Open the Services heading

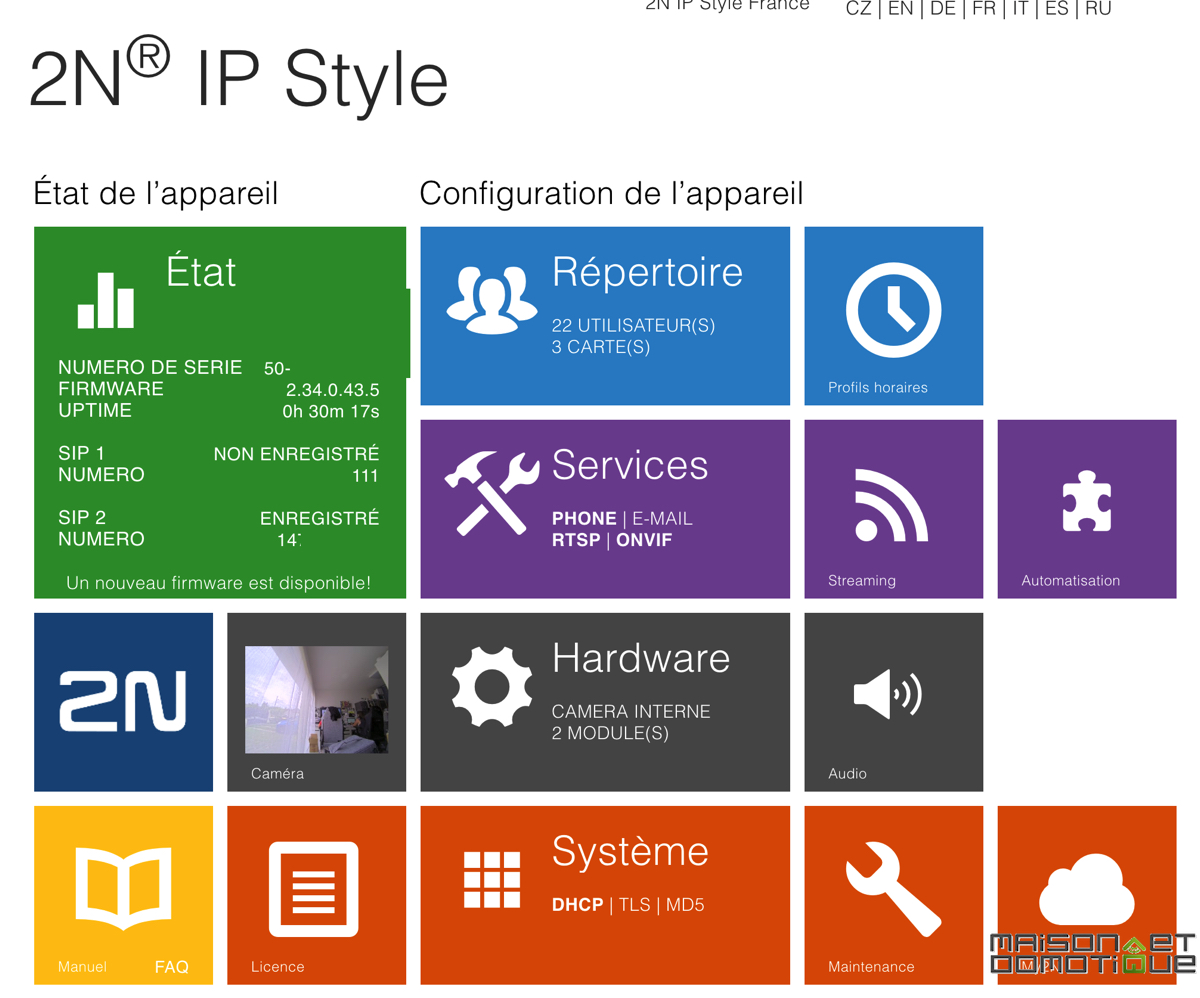(x=630, y=465)
